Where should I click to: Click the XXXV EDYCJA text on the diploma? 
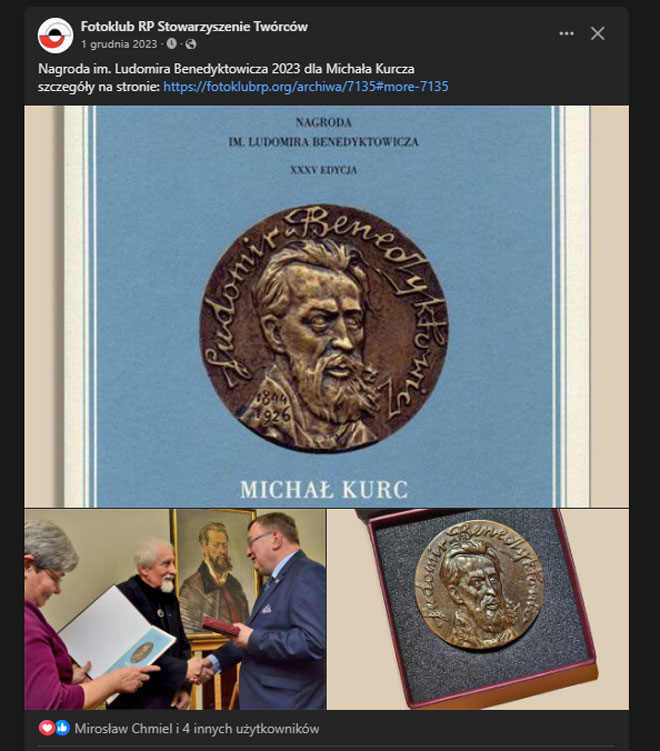click(323, 170)
